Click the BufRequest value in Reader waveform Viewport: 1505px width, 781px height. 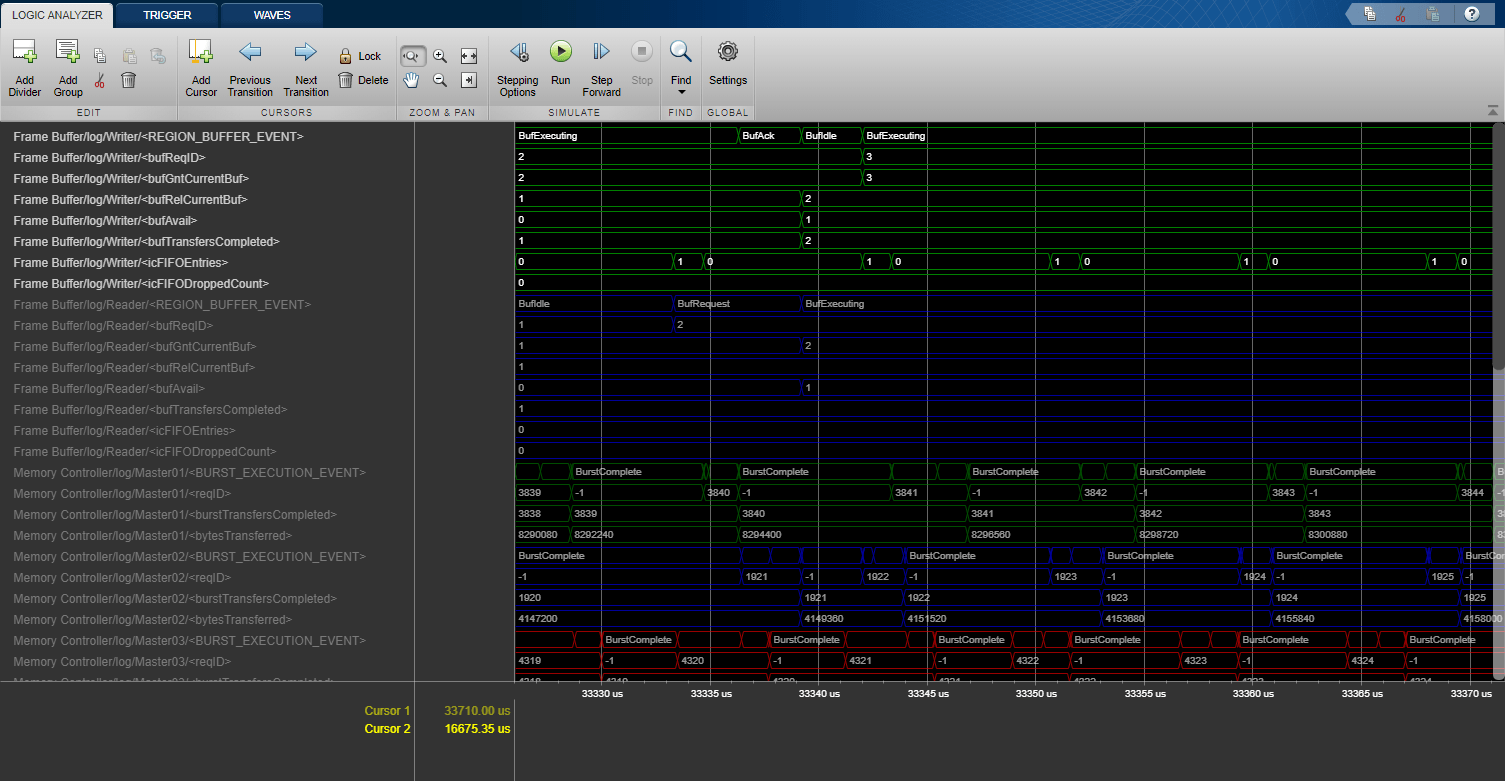click(703, 304)
